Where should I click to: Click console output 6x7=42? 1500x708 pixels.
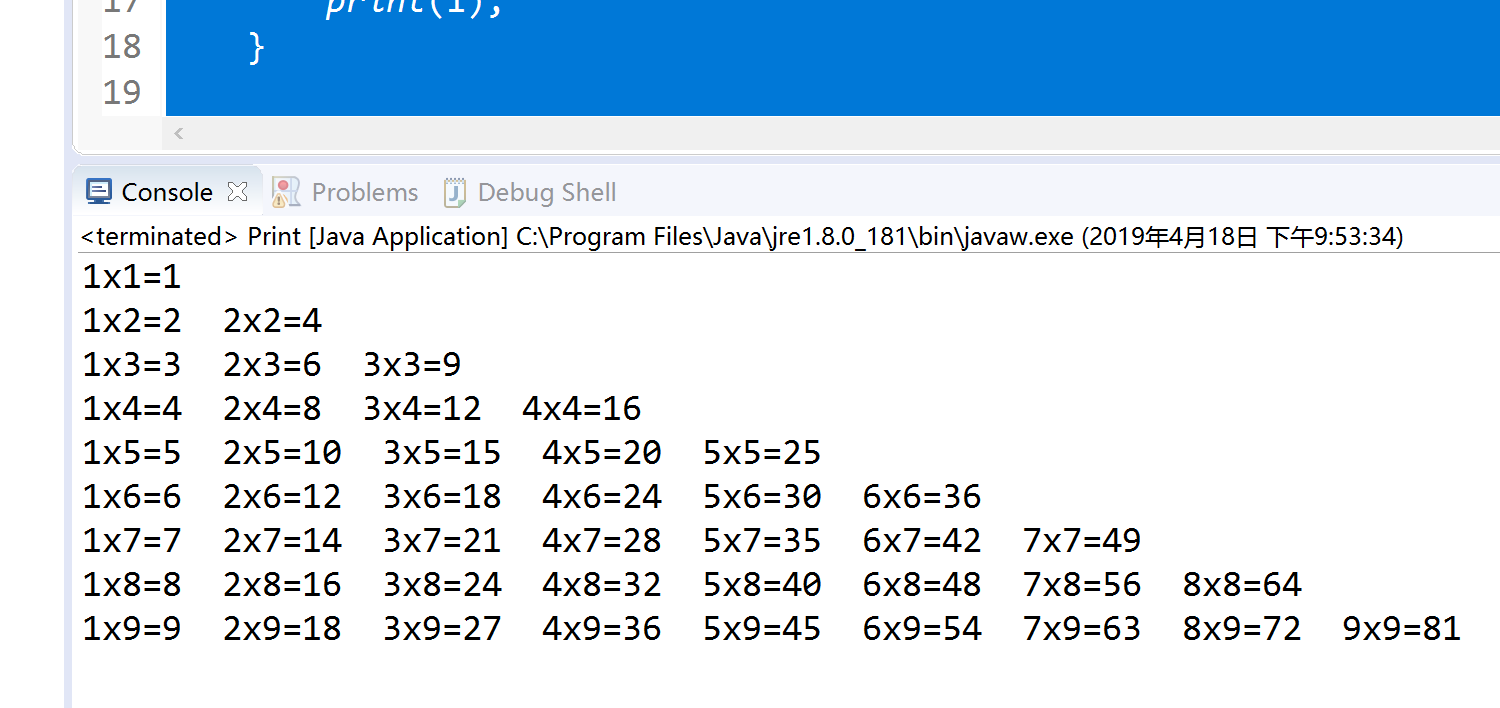click(x=922, y=541)
